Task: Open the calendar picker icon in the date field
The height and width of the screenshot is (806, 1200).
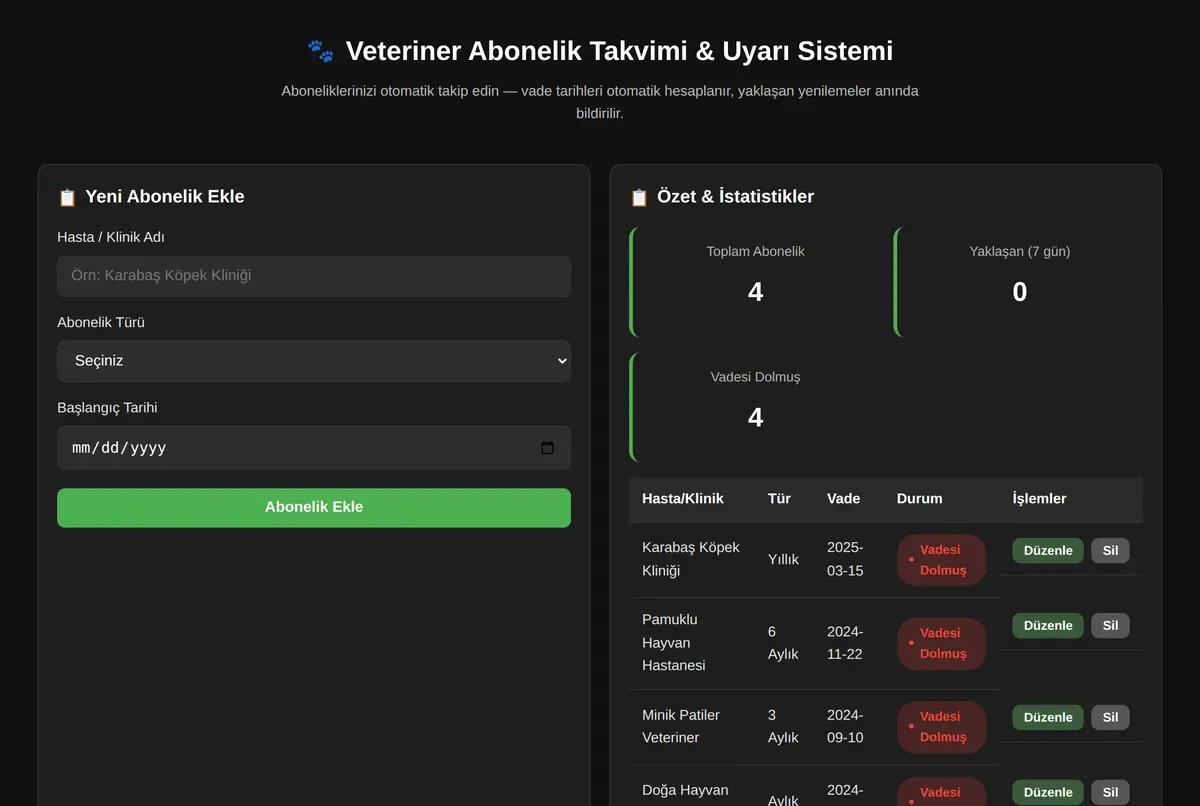Action: pyautogui.click(x=547, y=448)
